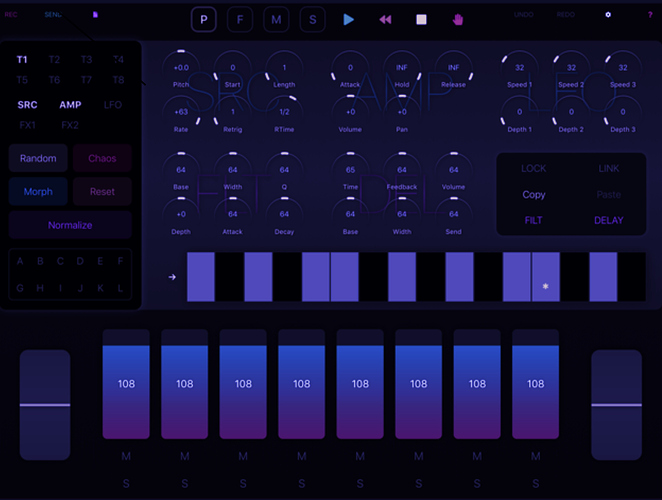Viewport: 662px width, 500px height.
Task: Toggle the sequencer step marked with an asterisk
Action: click(x=545, y=277)
